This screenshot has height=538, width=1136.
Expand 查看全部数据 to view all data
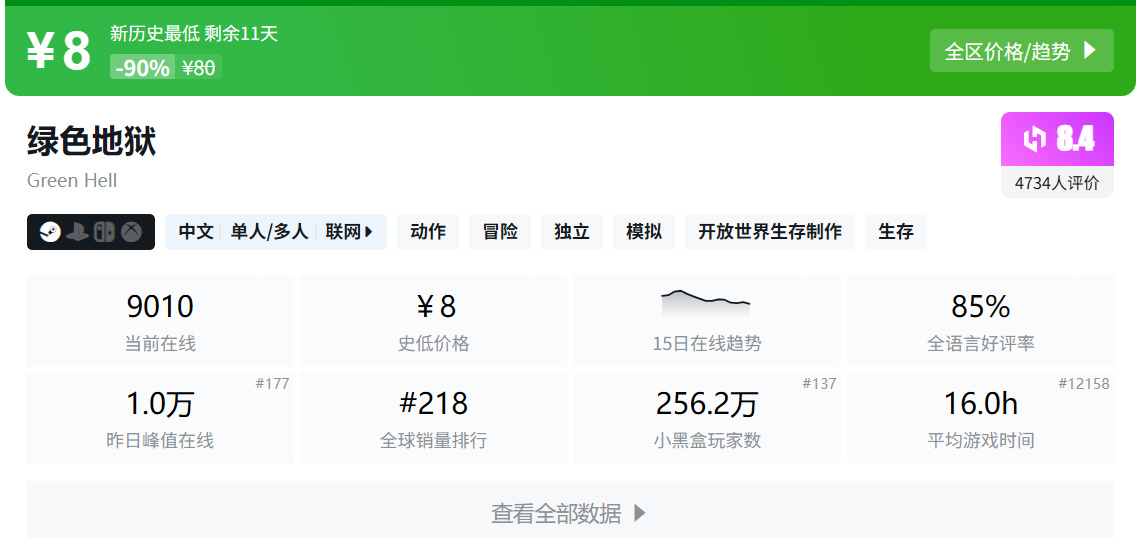570,513
